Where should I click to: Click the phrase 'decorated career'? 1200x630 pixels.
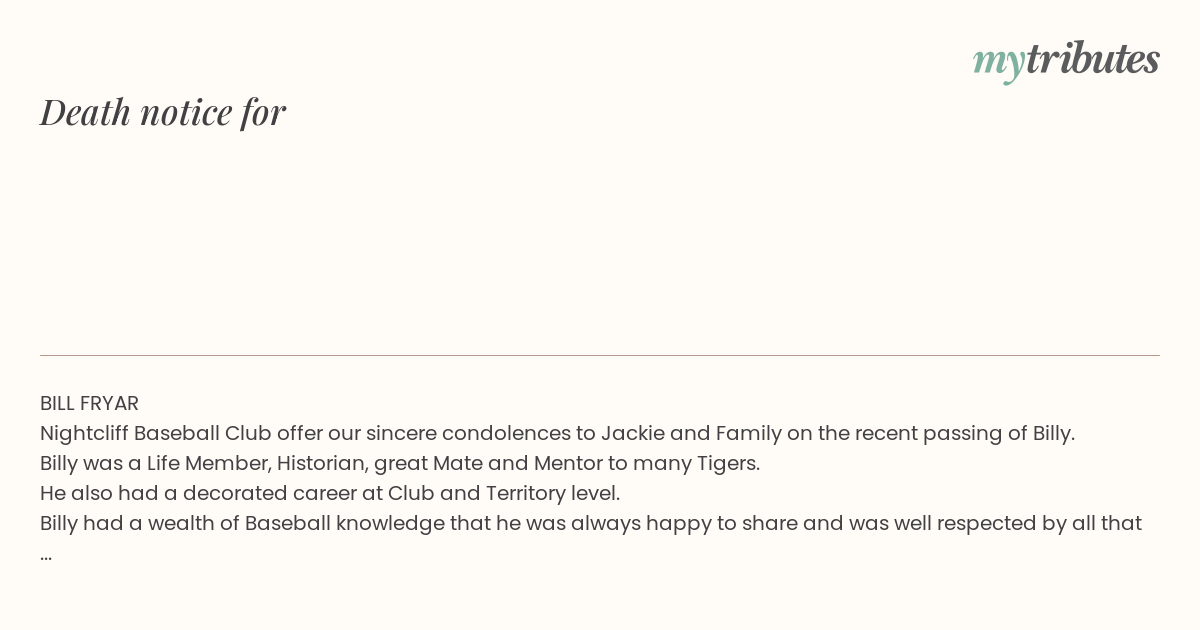pyautogui.click(x=258, y=493)
